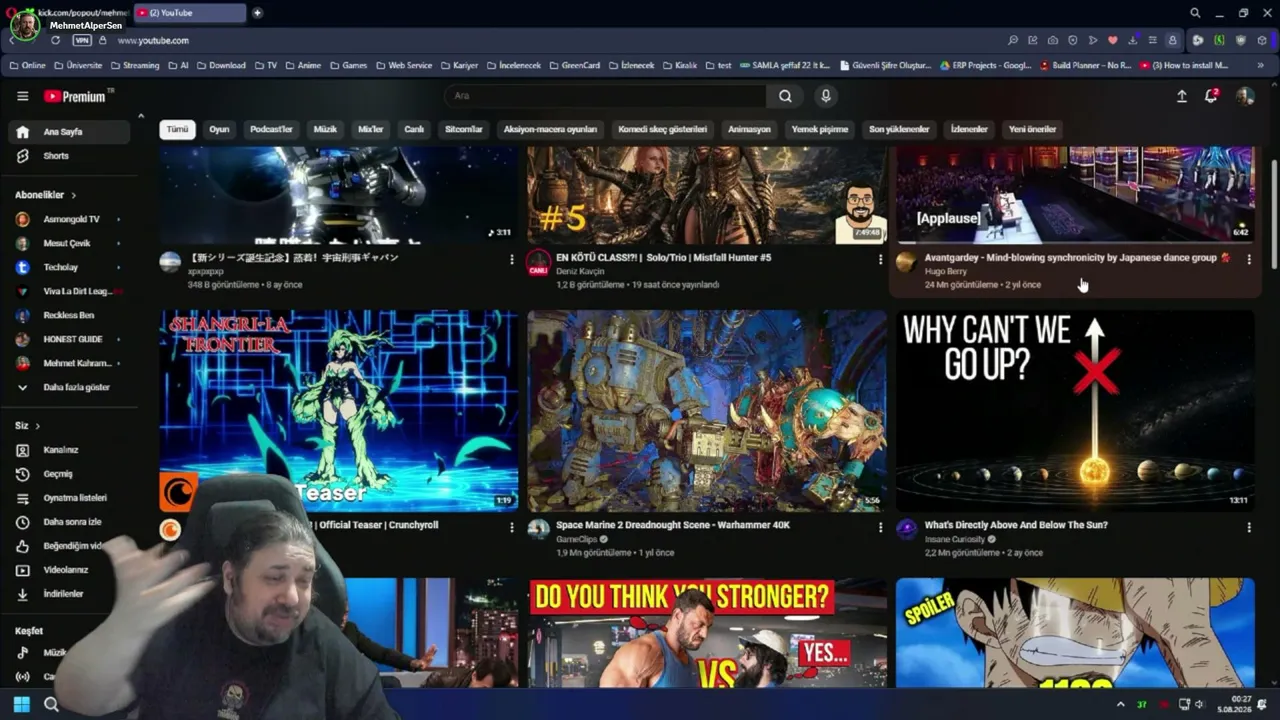Open the Streaming bookmarks folder
This screenshot has height=720, width=1280.
point(134,65)
